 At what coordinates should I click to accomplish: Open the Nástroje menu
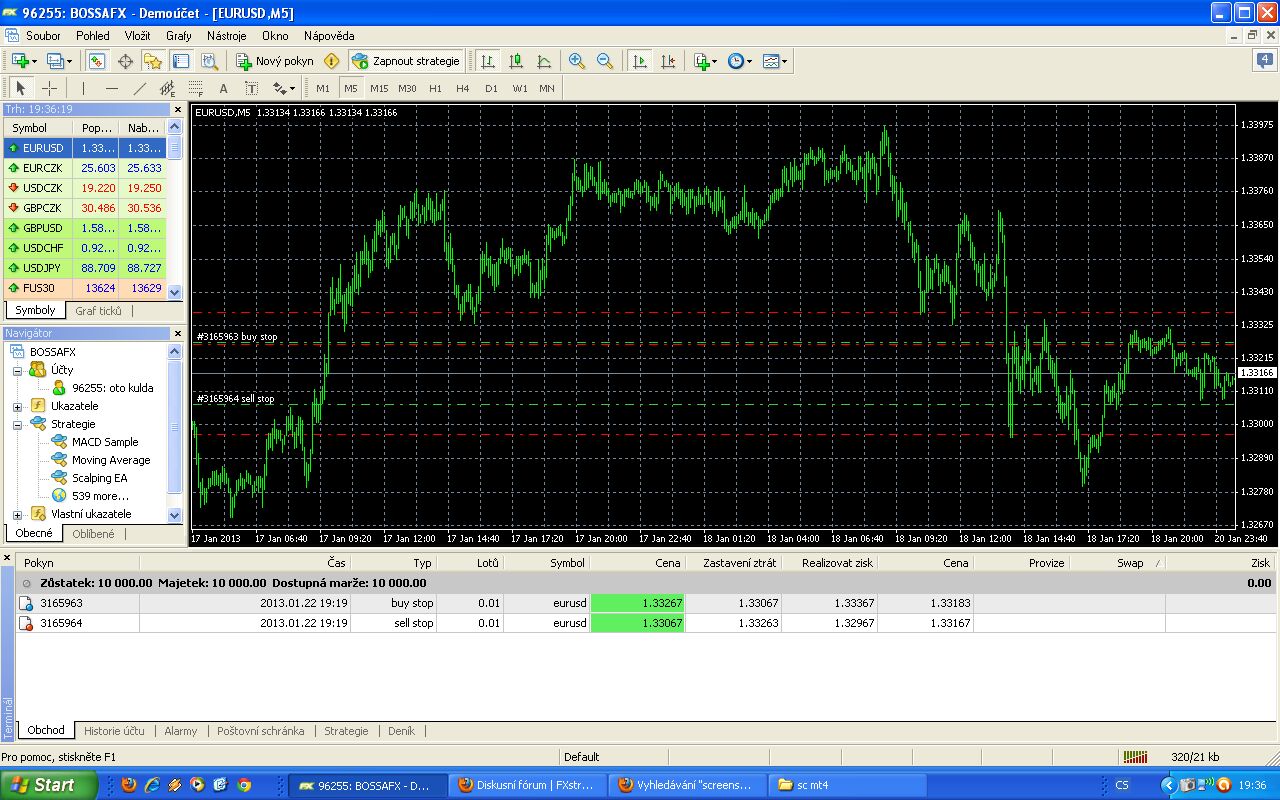click(226, 36)
